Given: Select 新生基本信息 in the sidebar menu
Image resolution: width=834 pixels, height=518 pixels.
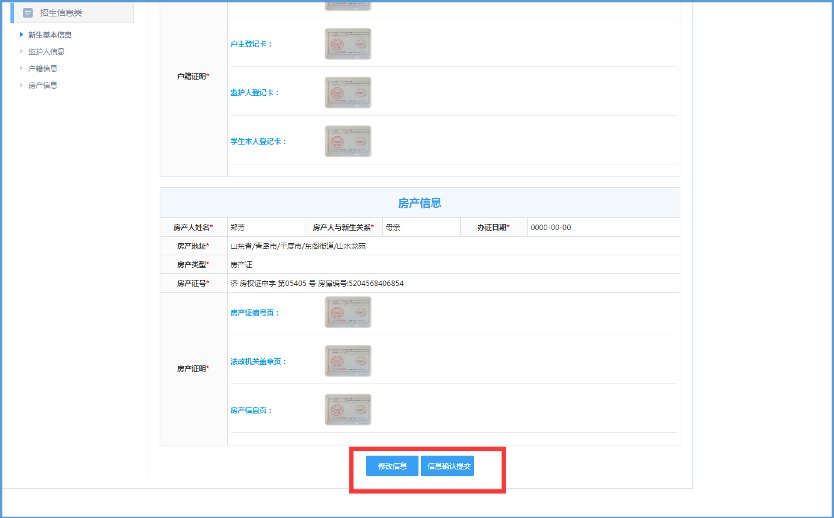Looking at the screenshot, I should [49, 35].
